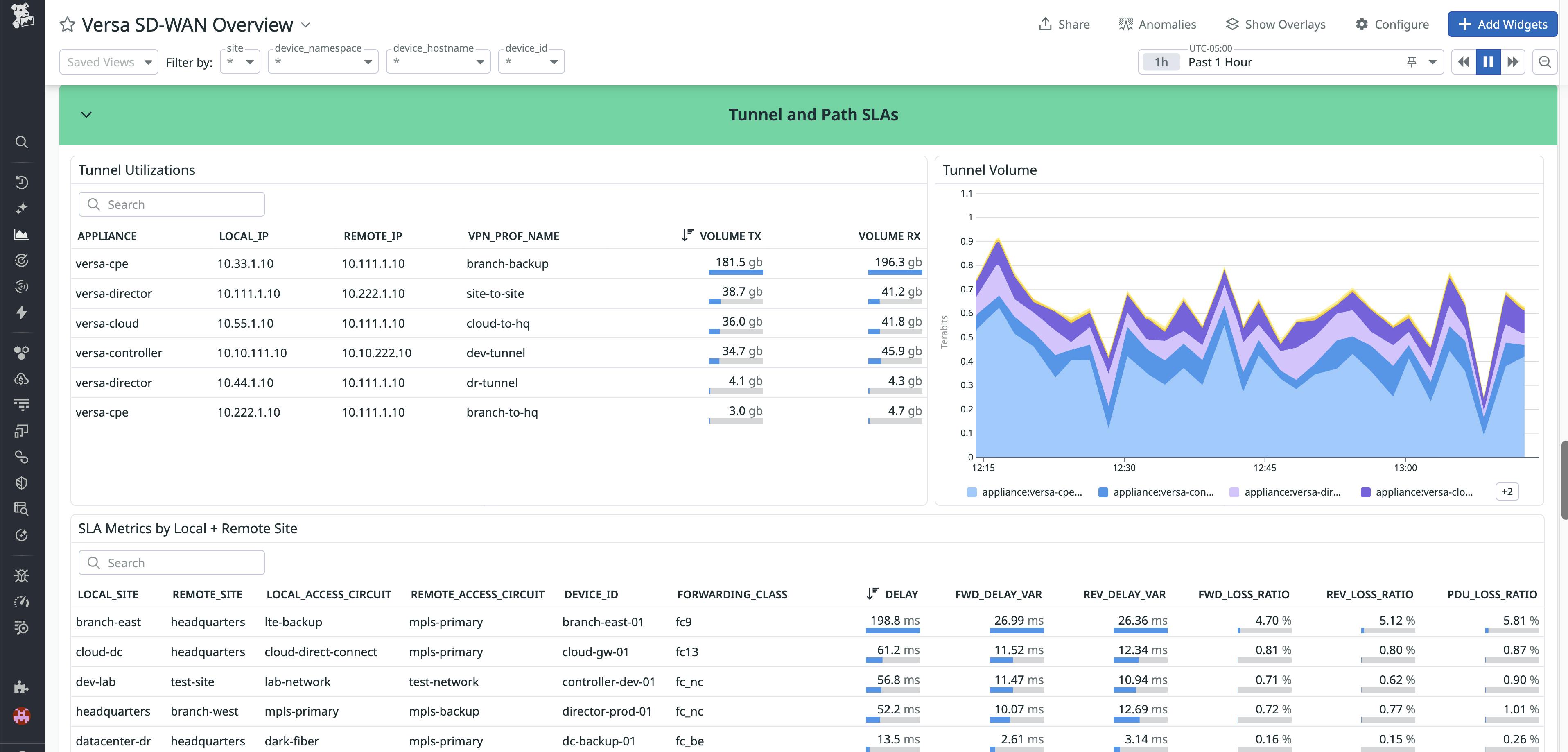Collapse the Tunnel and Path SLAs section
This screenshot has width=1568, height=752.
coord(86,114)
